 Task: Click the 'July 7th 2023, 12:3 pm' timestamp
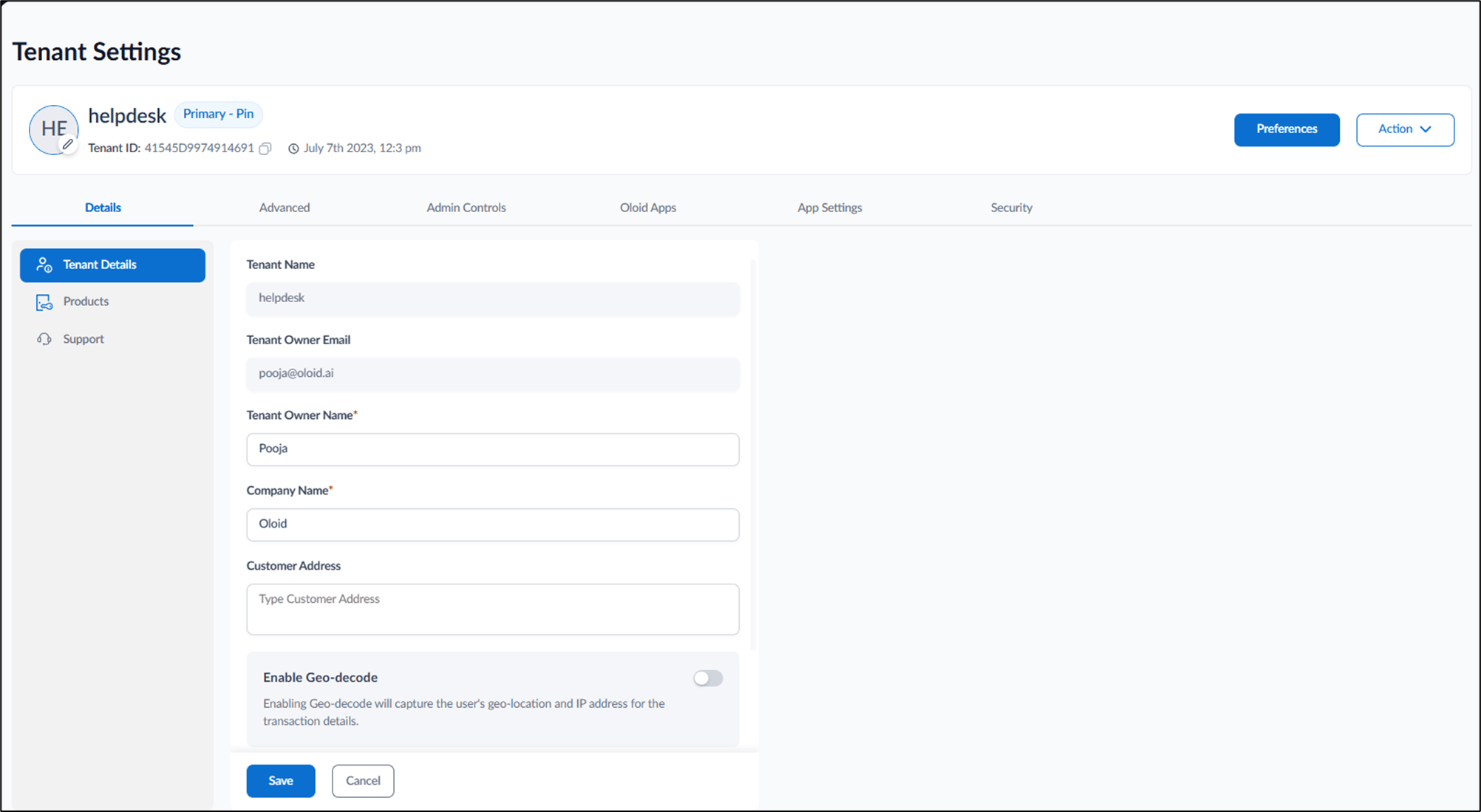coord(362,149)
